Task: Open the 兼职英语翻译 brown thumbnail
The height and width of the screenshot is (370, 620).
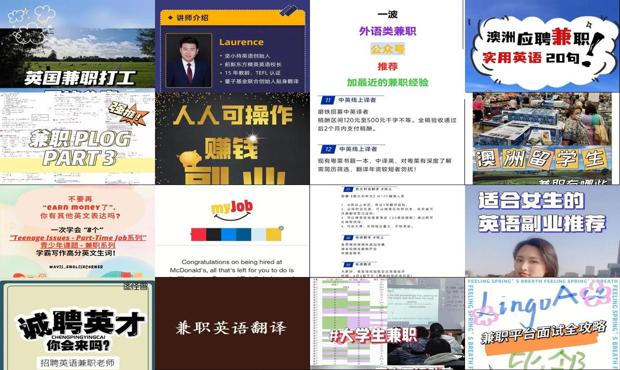Action: pyautogui.click(x=232, y=324)
